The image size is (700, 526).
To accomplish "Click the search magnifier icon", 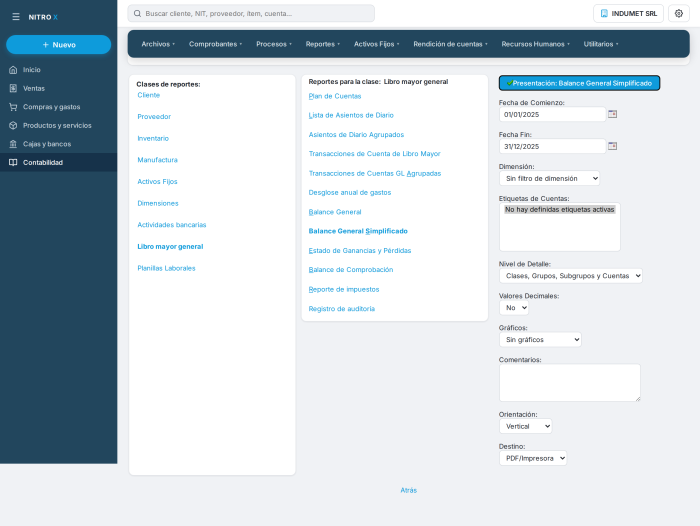I will point(138,14).
